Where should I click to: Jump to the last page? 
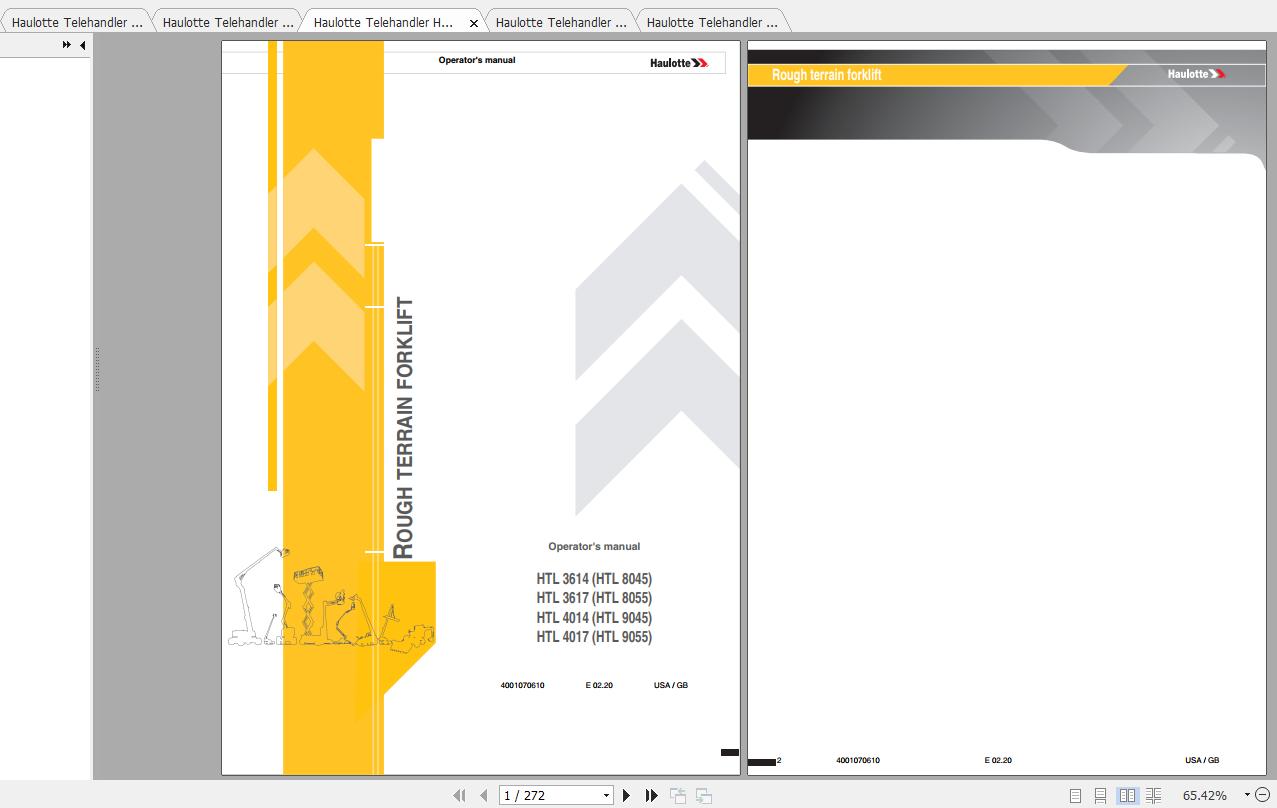point(652,796)
